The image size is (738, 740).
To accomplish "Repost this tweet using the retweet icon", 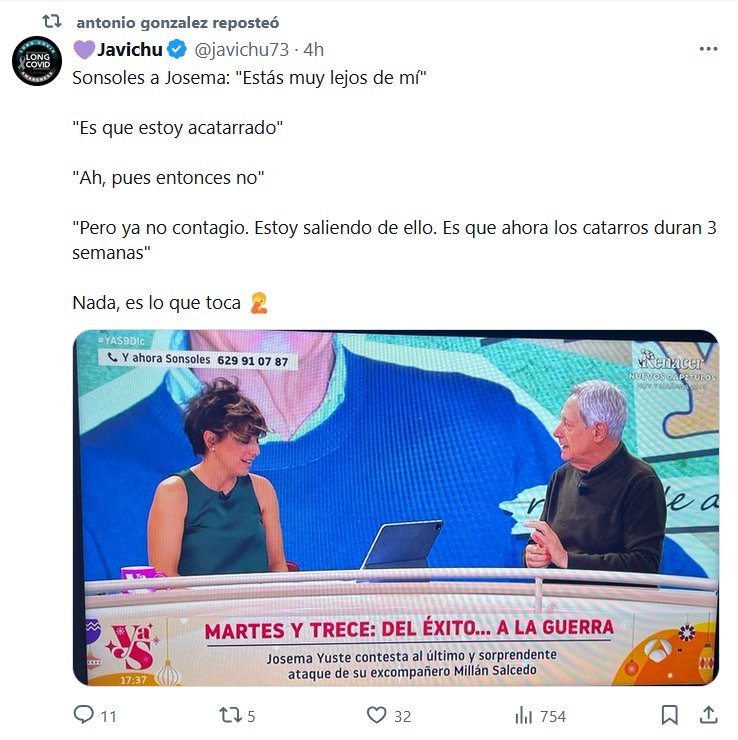I will point(230,715).
